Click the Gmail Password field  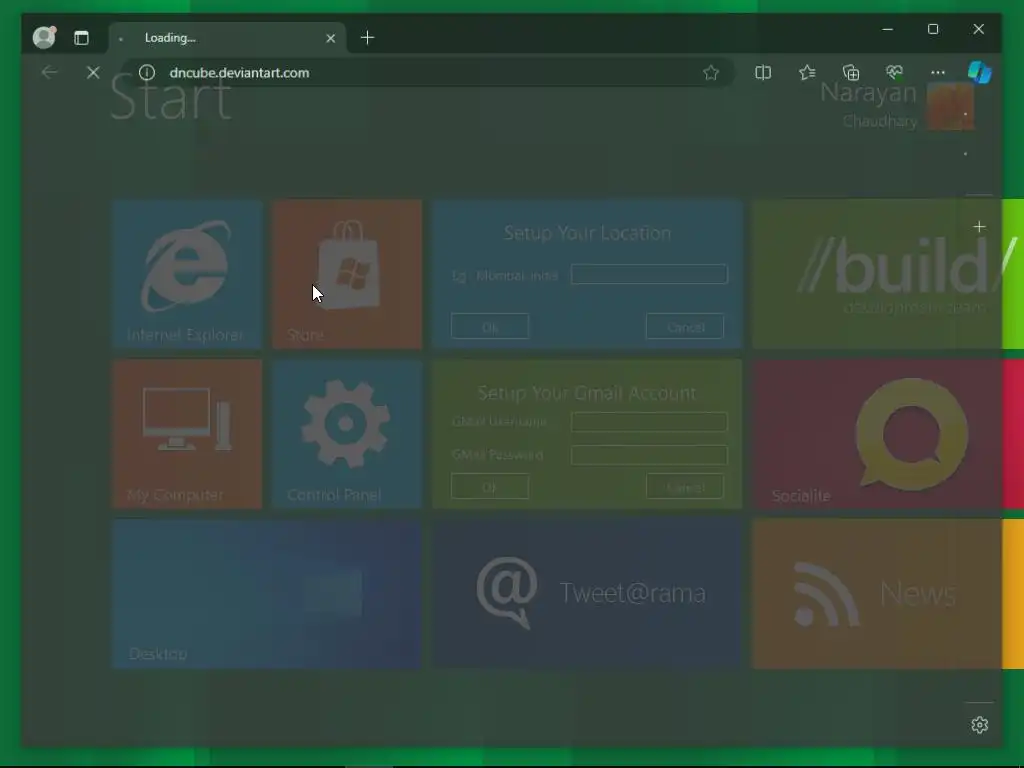tap(649, 455)
